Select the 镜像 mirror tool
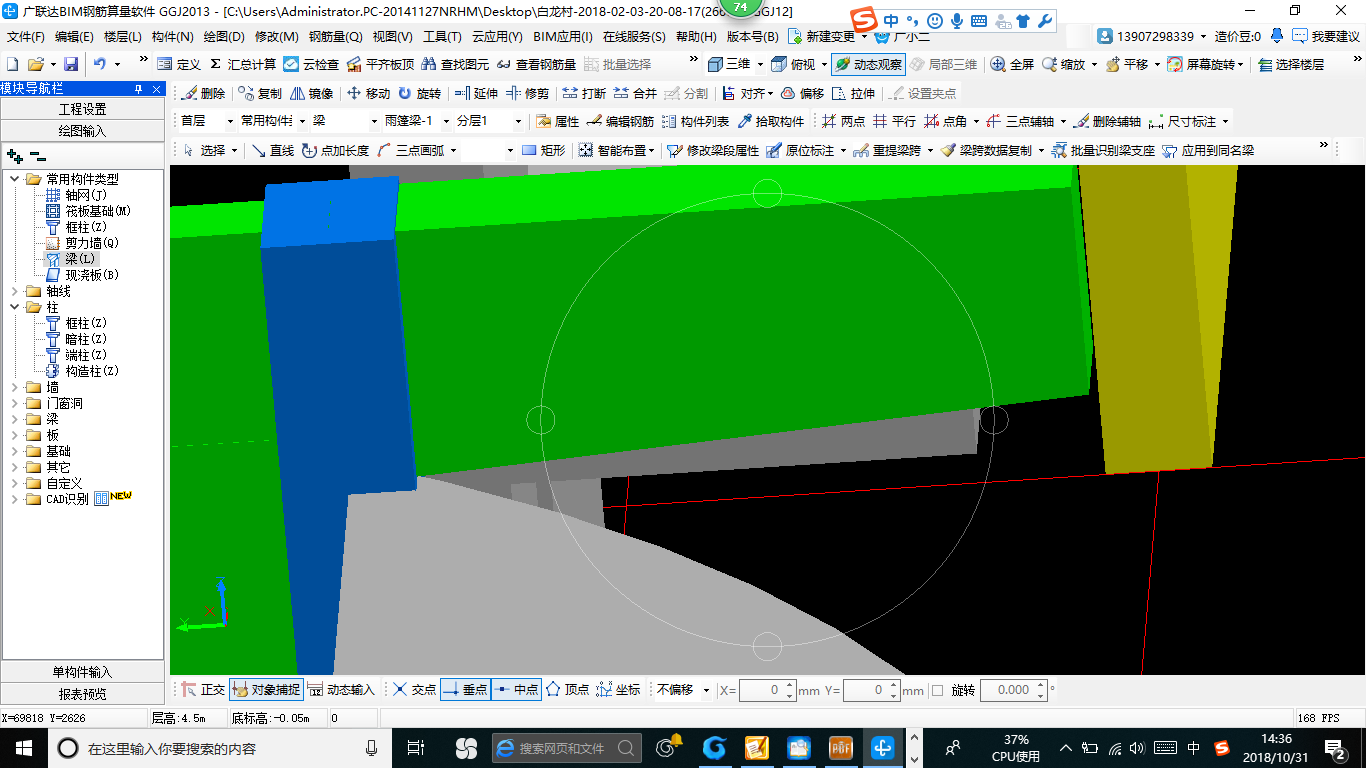The image size is (1366, 768). (x=312, y=93)
